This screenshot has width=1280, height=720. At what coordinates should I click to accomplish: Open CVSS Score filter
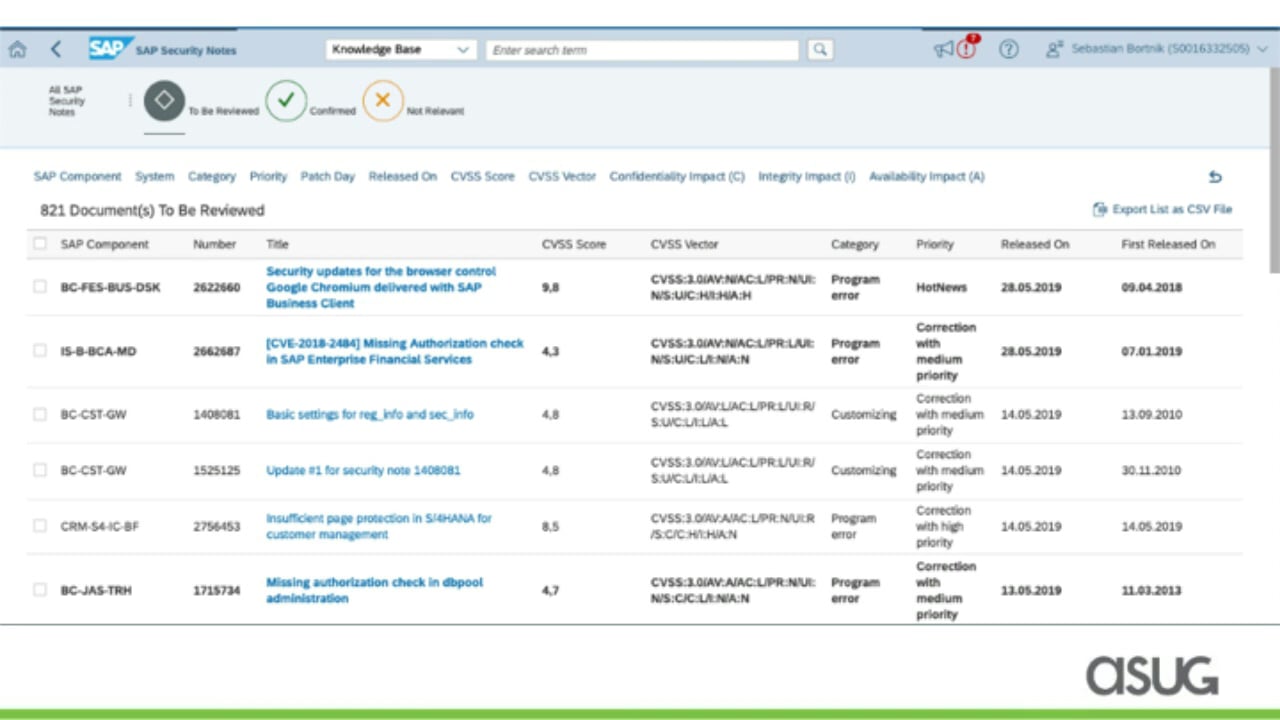[x=483, y=176]
